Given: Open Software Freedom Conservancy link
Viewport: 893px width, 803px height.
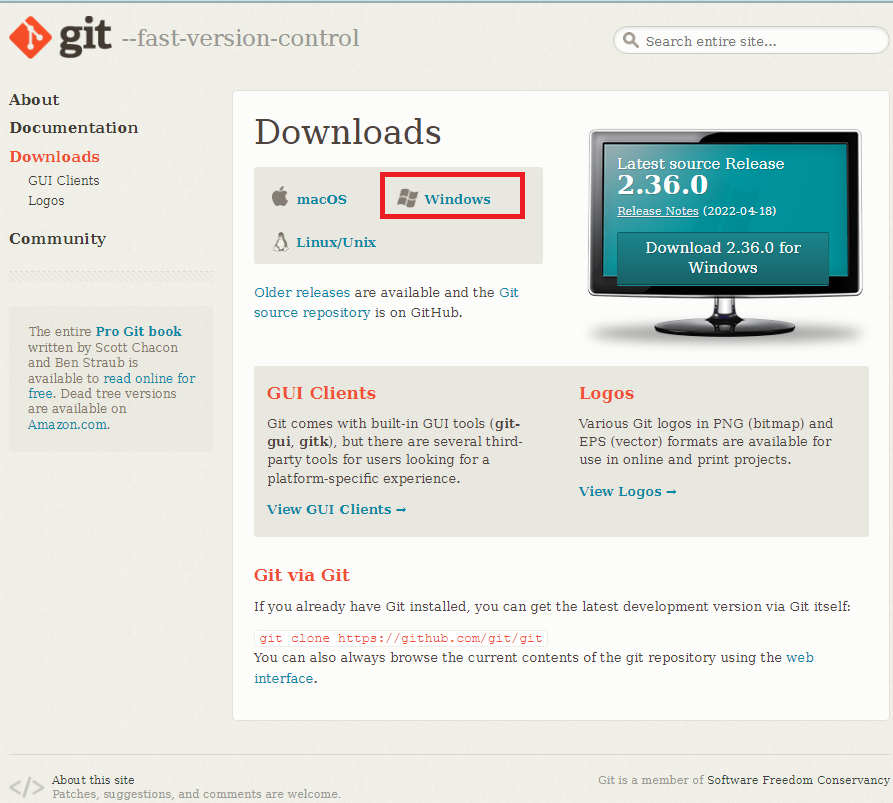Looking at the screenshot, I should pos(798,780).
